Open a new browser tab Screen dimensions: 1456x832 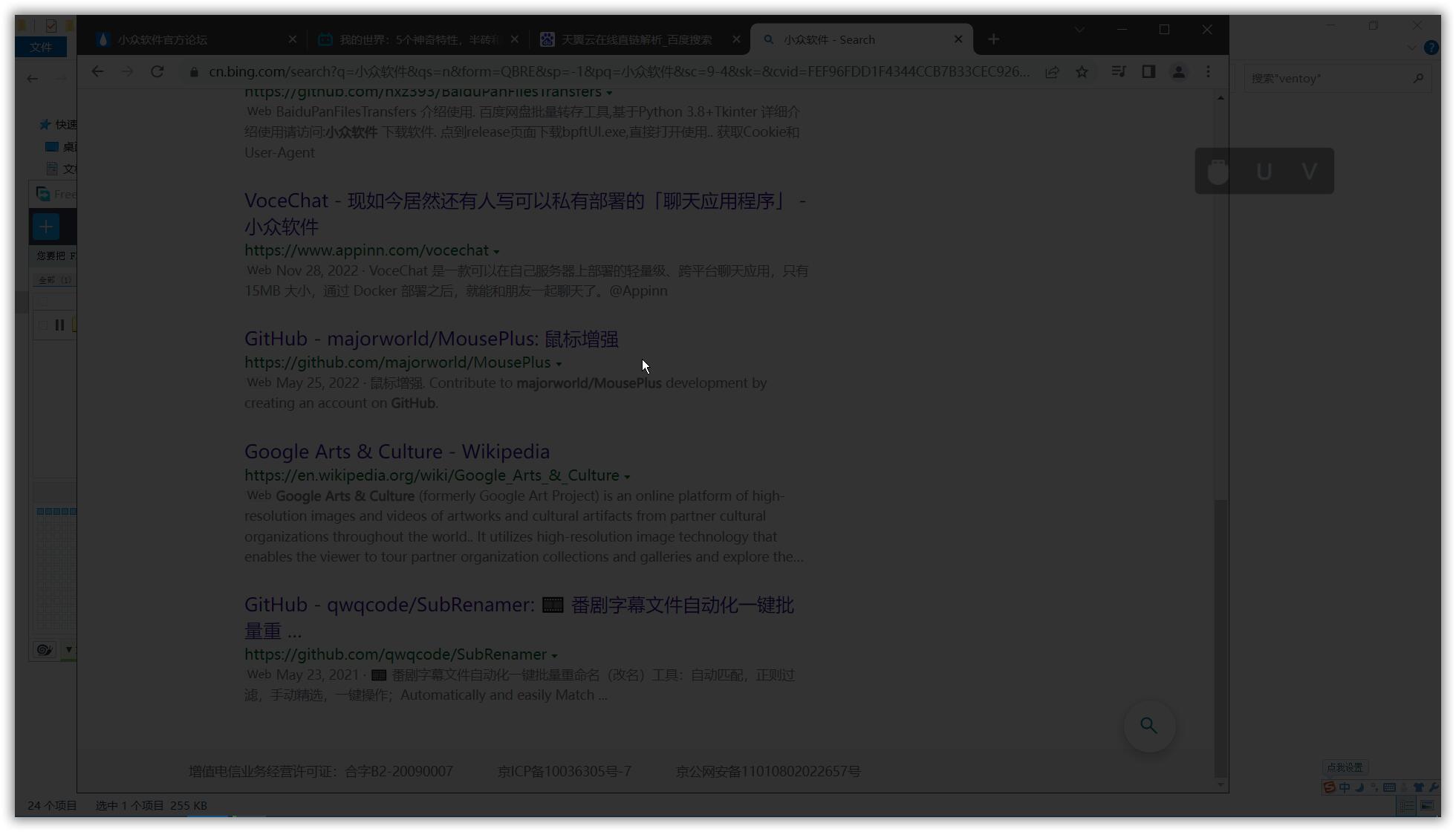993,39
